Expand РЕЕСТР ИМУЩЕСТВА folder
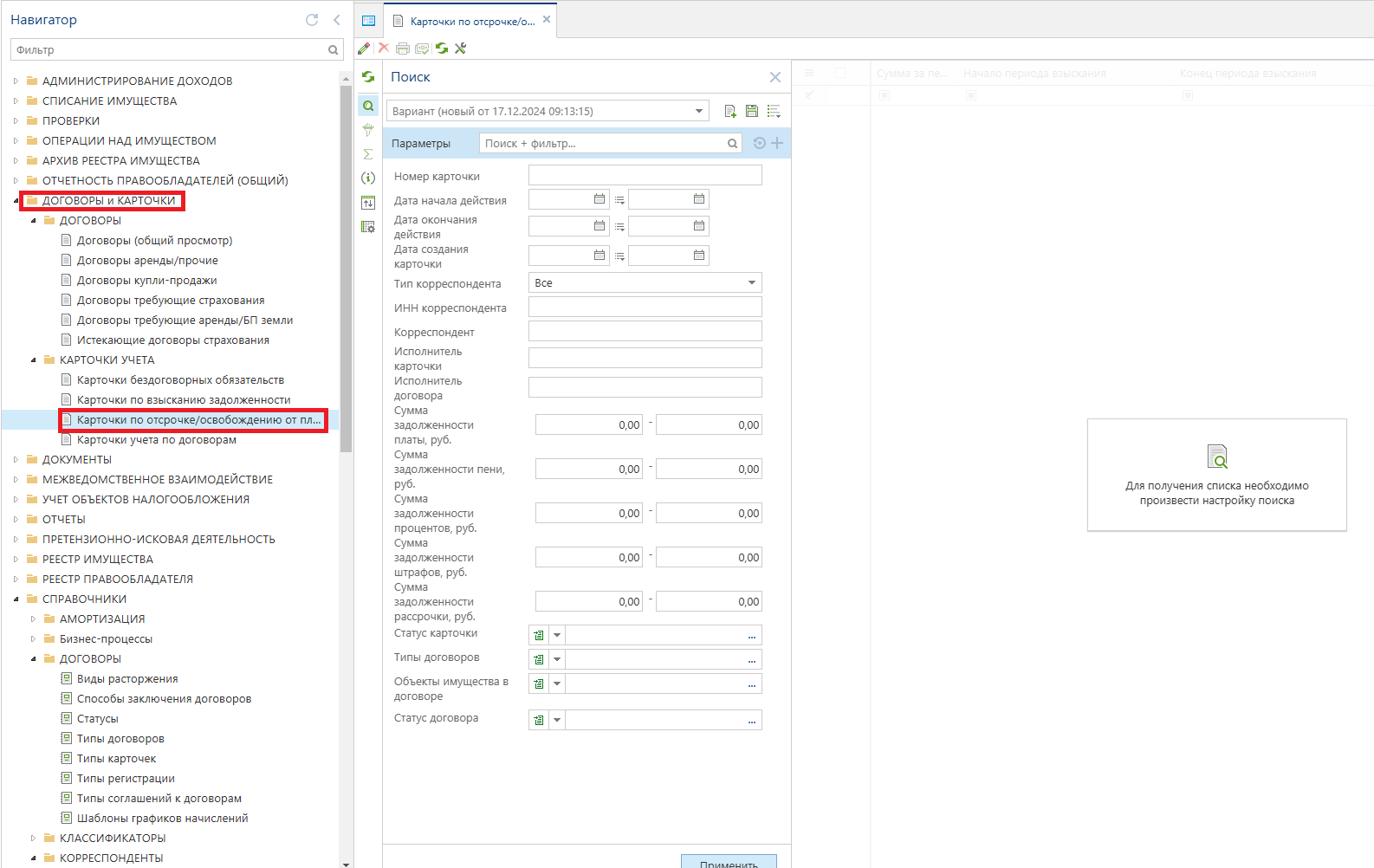 coord(16,559)
